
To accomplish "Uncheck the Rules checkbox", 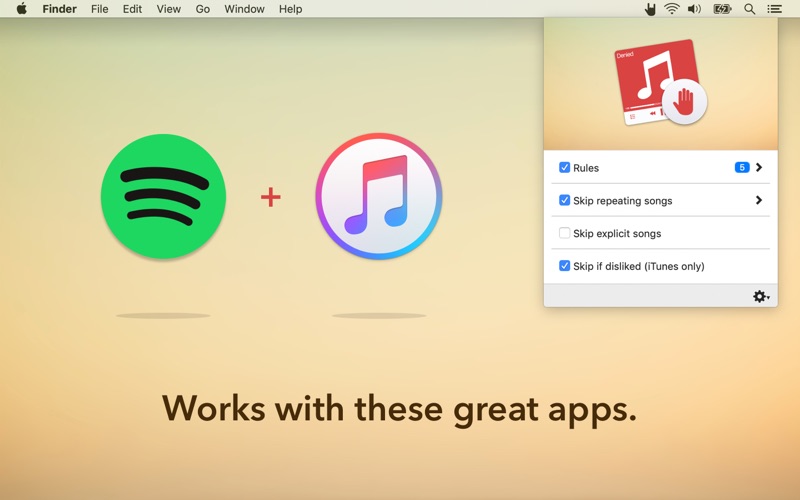I will (x=564, y=167).
